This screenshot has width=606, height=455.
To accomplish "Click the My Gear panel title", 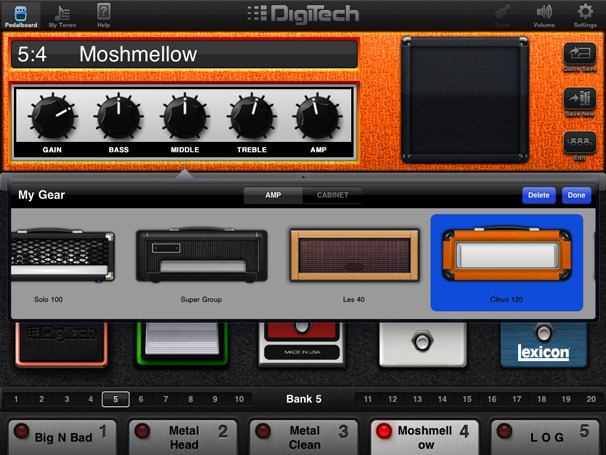I will [41, 195].
